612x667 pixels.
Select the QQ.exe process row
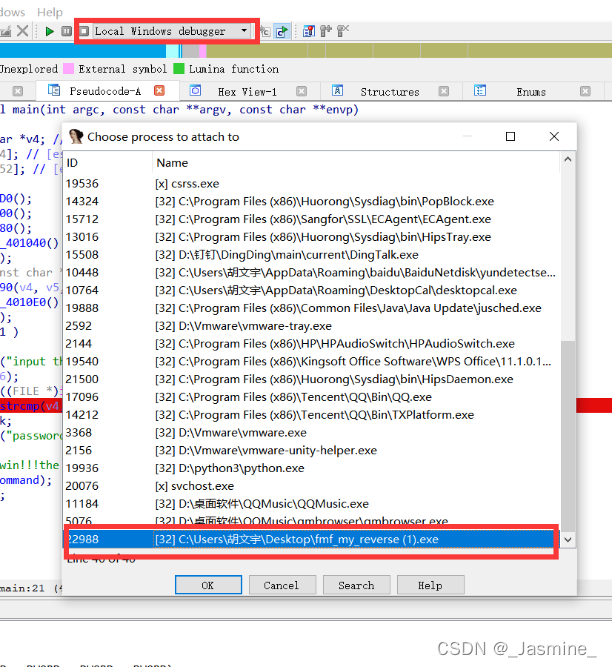pos(311,397)
